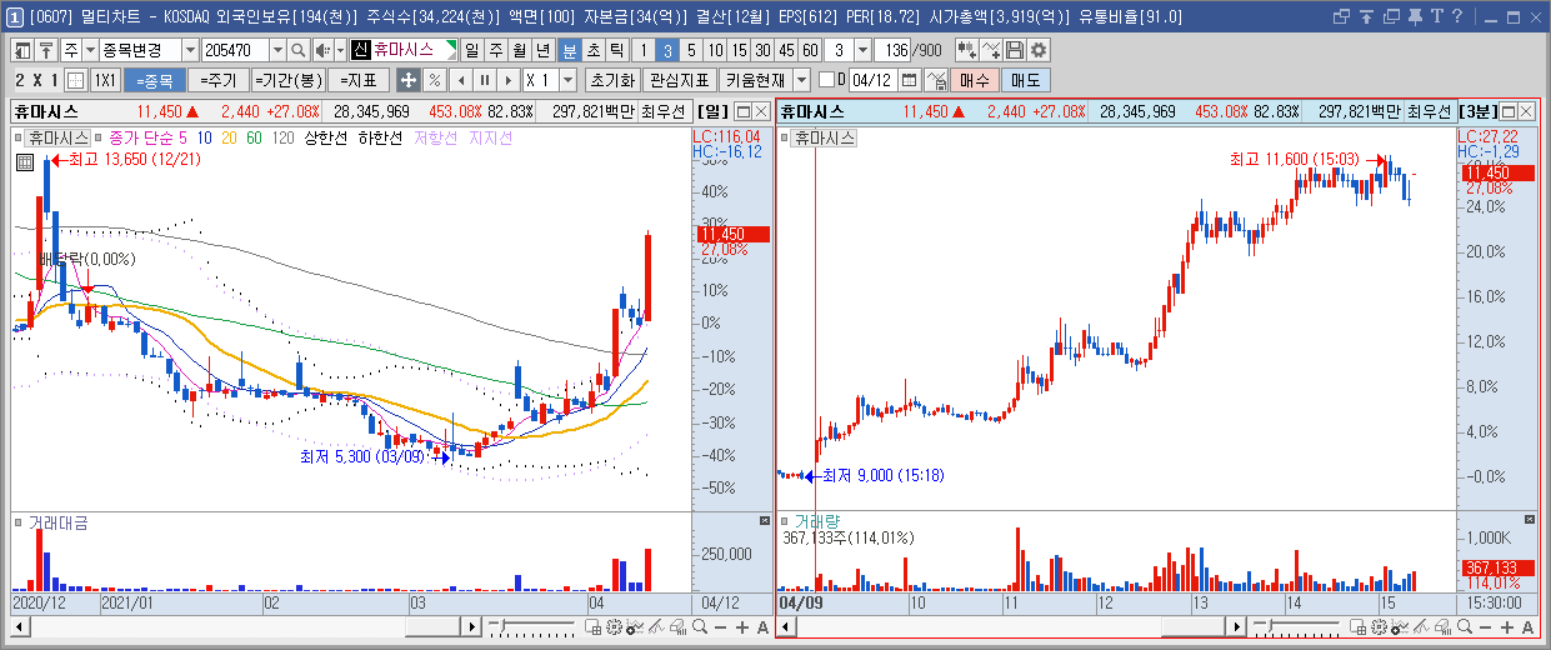The image size is (1551, 650).
Task: Open the 키움현재 dropdown arrow
Action: [x=802, y=80]
